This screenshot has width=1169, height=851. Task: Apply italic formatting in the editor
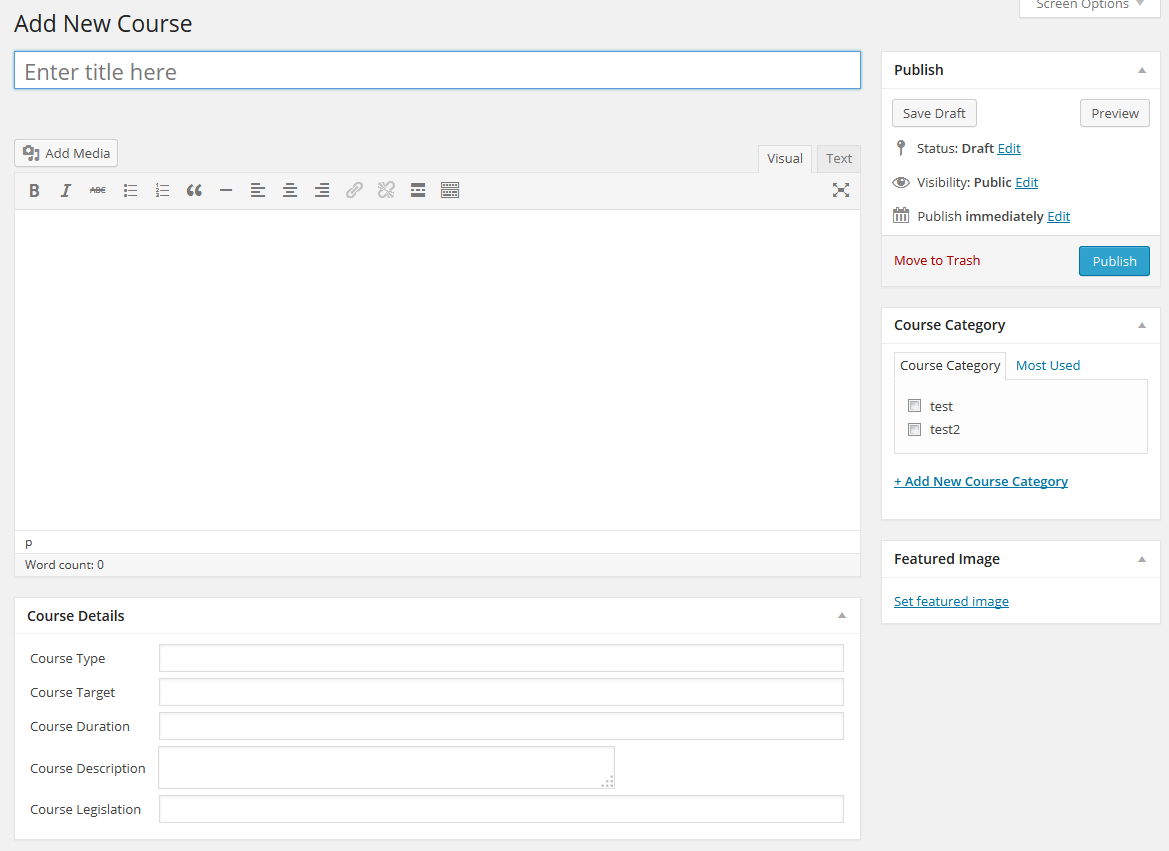coord(66,190)
